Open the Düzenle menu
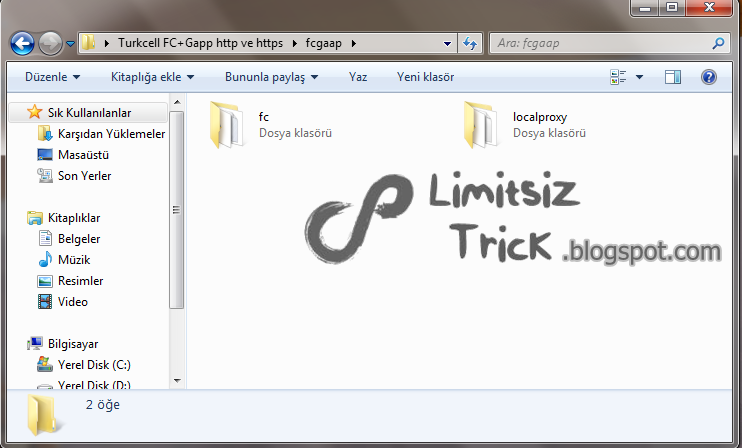The height and width of the screenshot is (448, 742). [x=52, y=77]
